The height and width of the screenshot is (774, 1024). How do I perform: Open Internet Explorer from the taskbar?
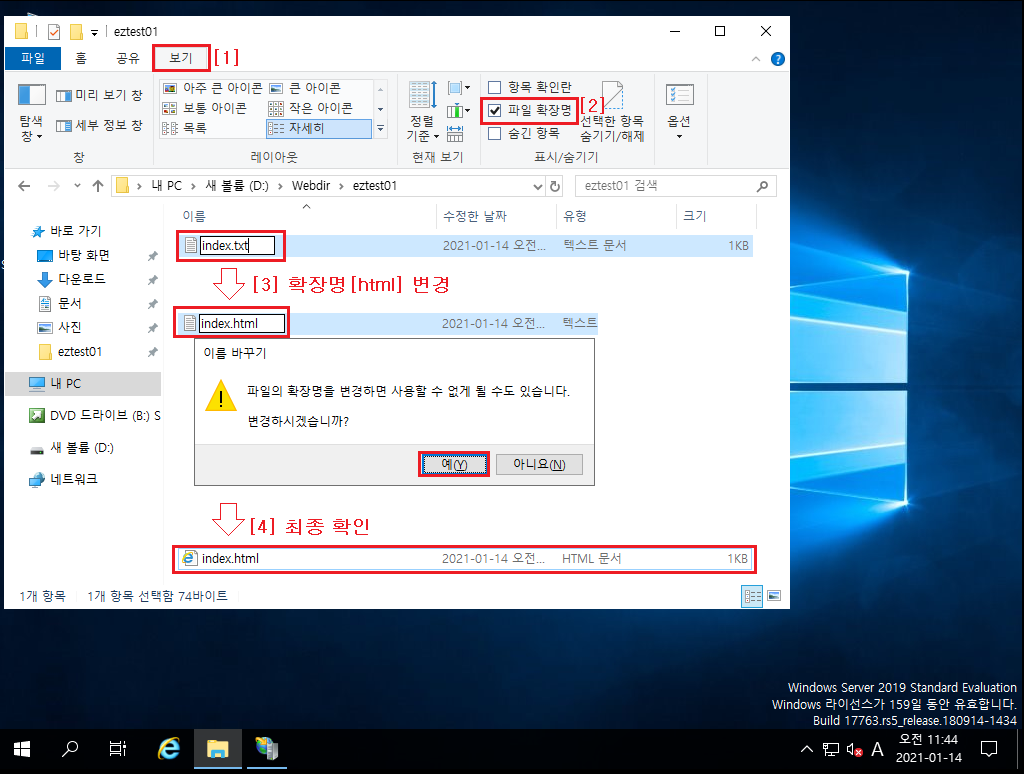pos(169,749)
